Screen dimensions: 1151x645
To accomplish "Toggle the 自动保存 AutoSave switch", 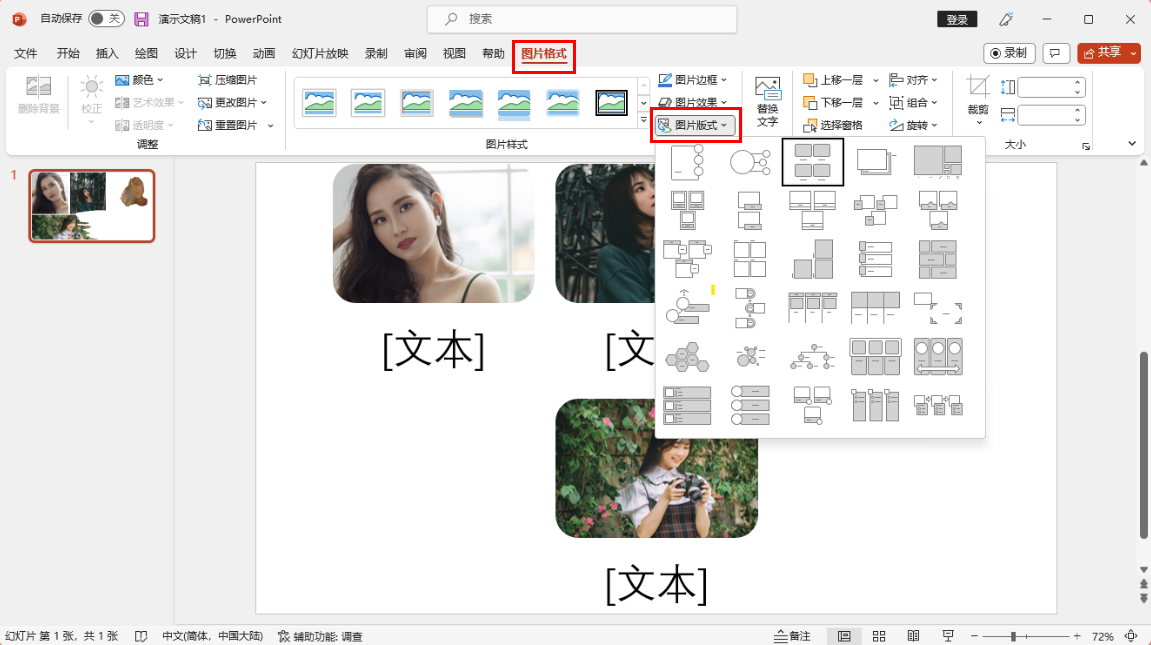I will coord(106,19).
